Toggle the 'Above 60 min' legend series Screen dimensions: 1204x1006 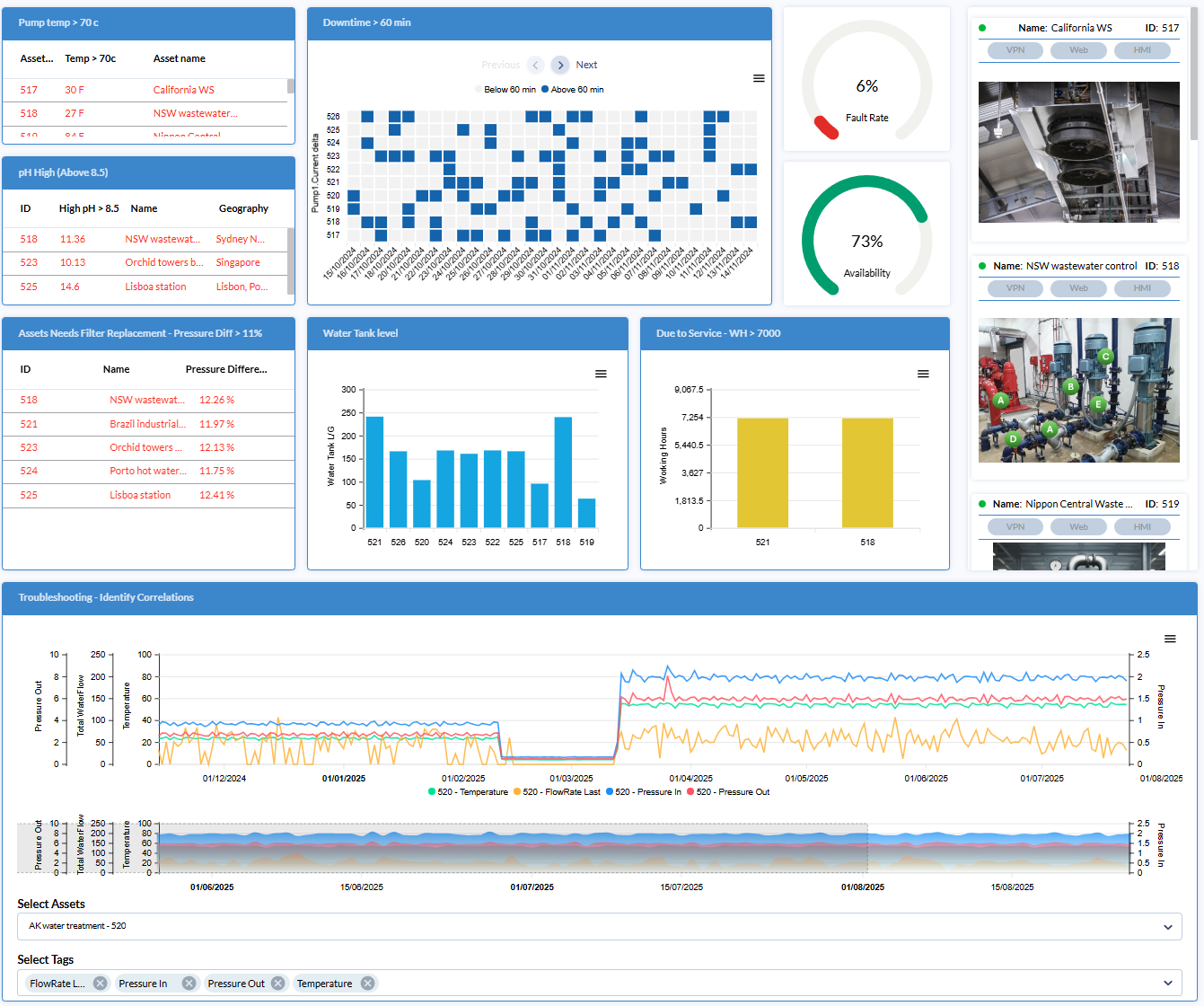click(x=576, y=90)
